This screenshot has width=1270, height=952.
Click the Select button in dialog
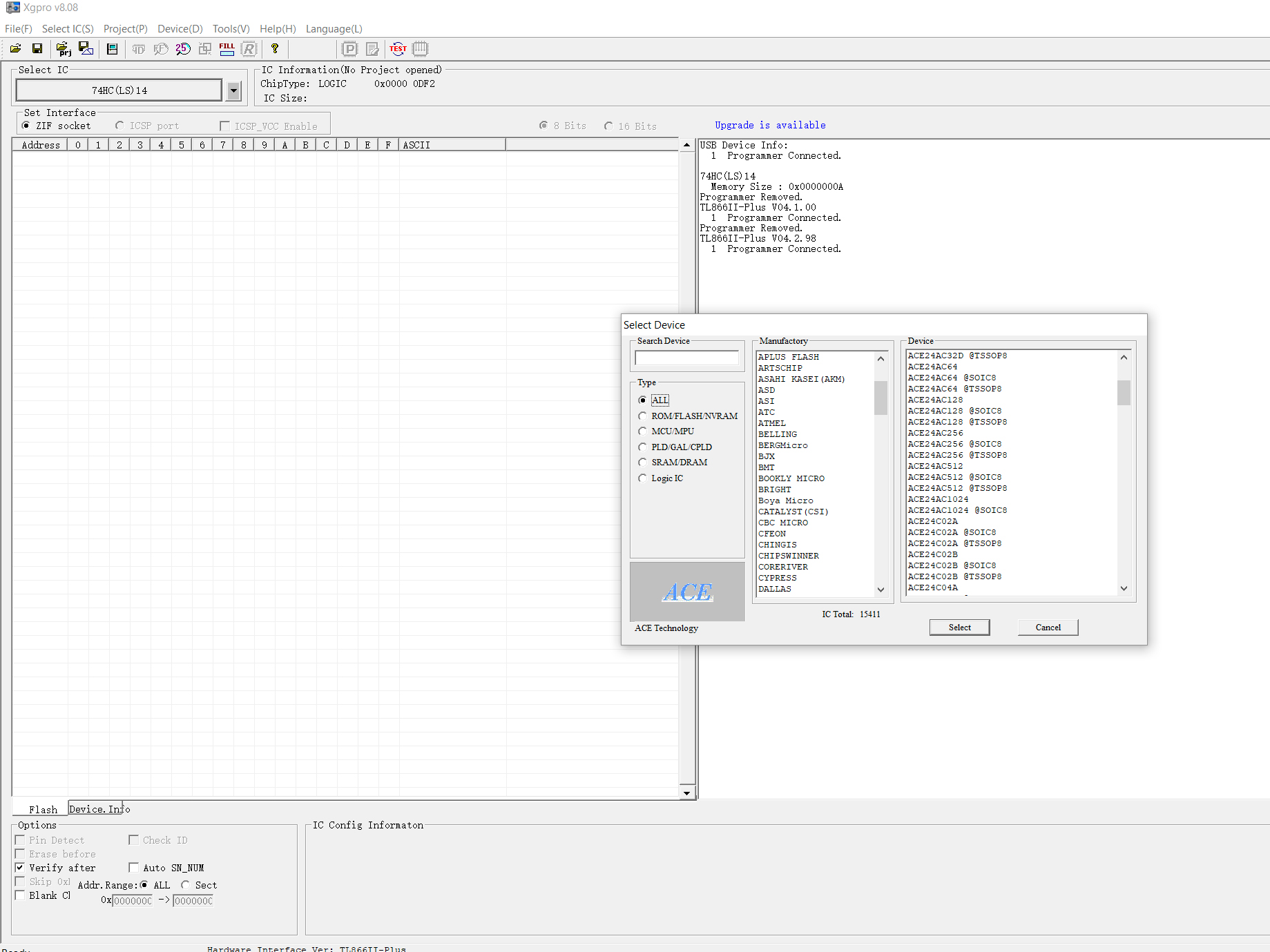coord(959,627)
